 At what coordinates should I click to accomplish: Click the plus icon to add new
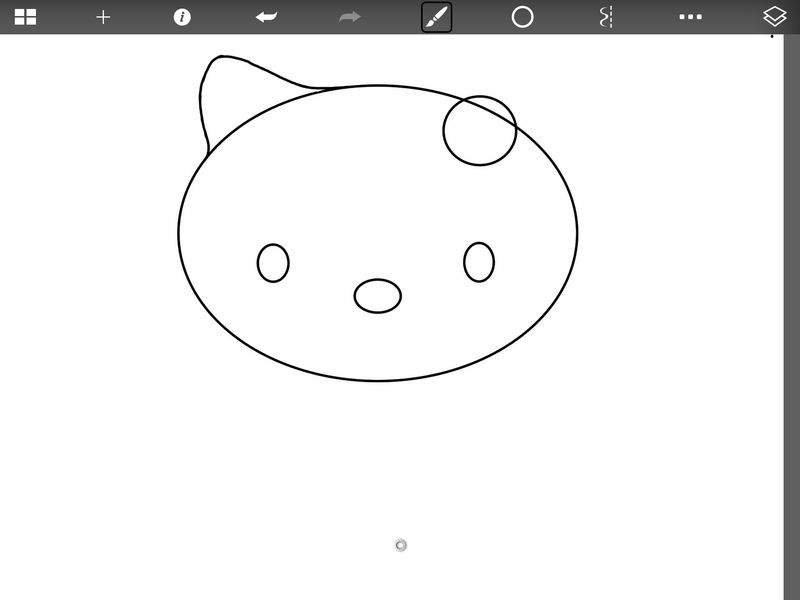tap(103, 17)
